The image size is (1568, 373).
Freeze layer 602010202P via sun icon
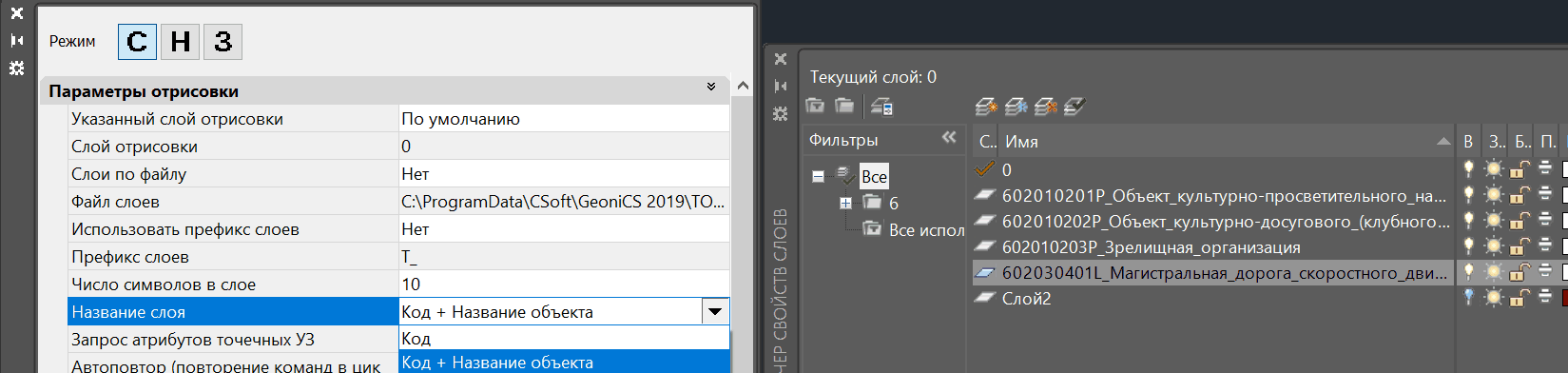click(1494, 220)
